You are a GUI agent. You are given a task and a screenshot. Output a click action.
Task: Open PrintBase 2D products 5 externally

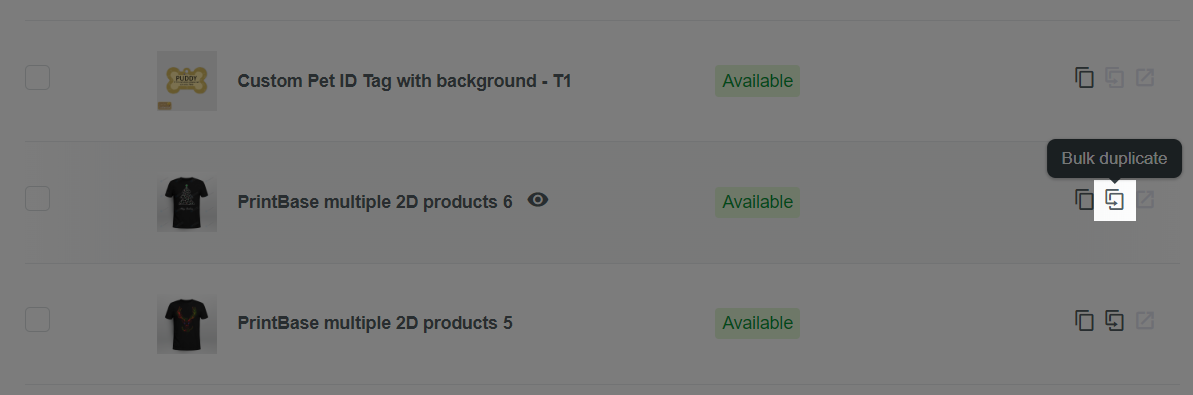tap(1144, 320)
